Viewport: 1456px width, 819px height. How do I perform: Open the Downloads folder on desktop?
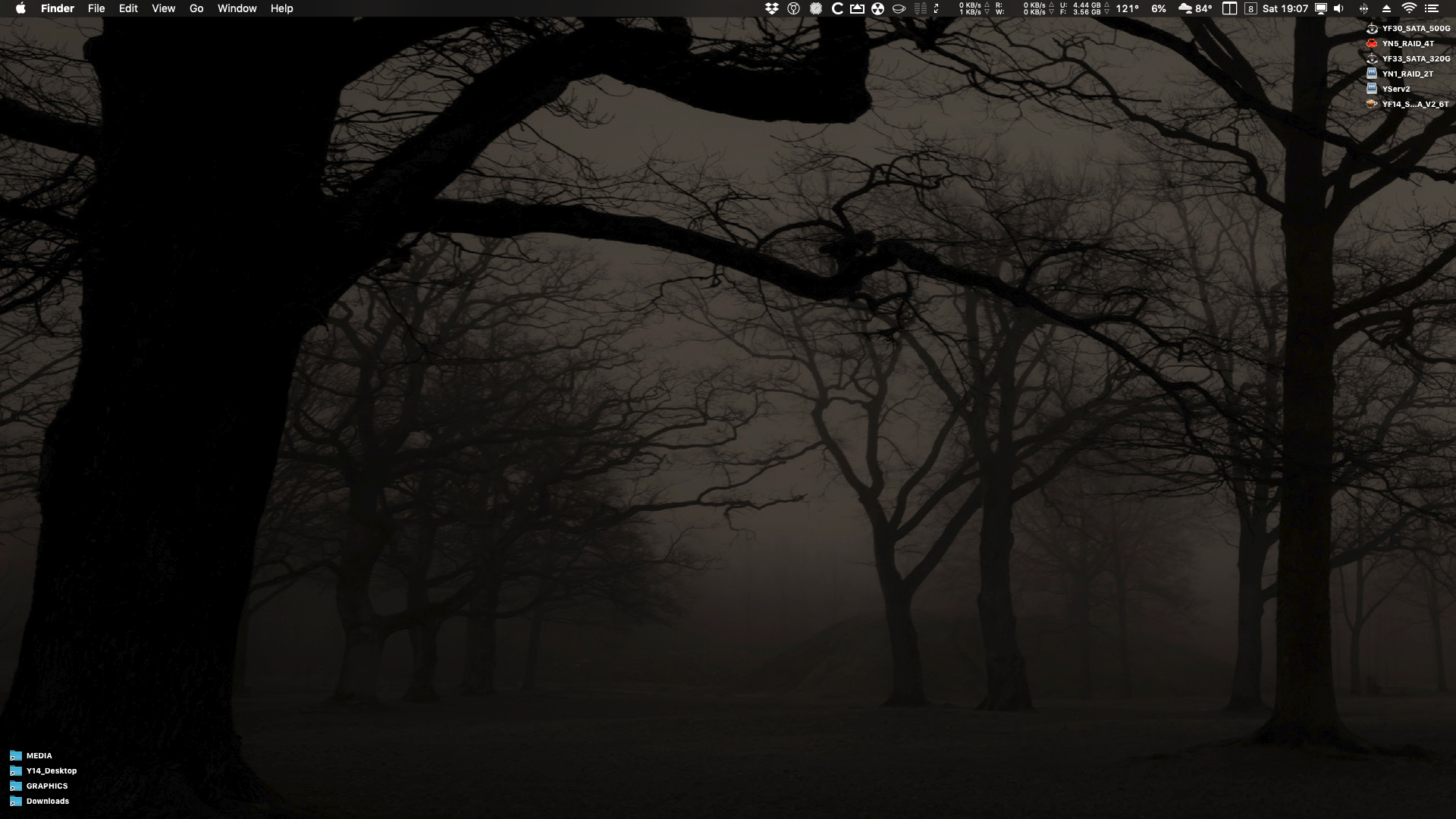[16, 801]
